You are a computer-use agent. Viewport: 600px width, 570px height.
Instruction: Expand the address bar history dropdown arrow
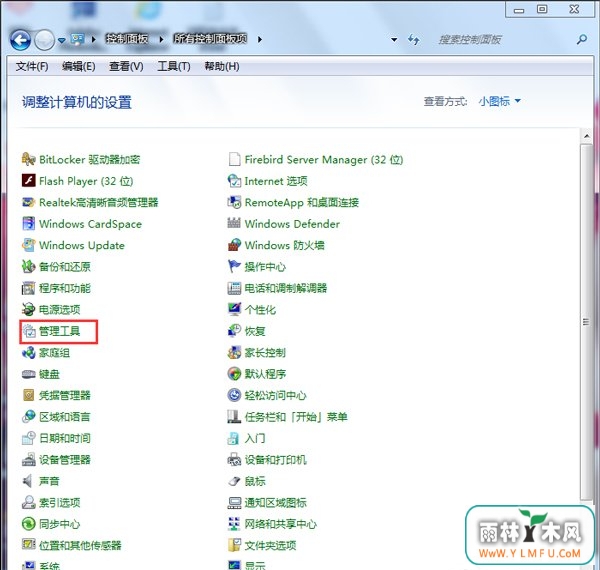click(x=394, y=39)
